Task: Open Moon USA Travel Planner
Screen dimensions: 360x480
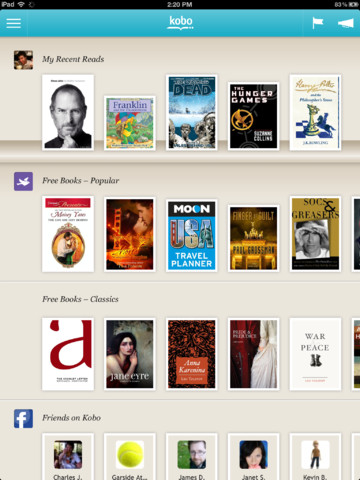Action: [192, 236]
